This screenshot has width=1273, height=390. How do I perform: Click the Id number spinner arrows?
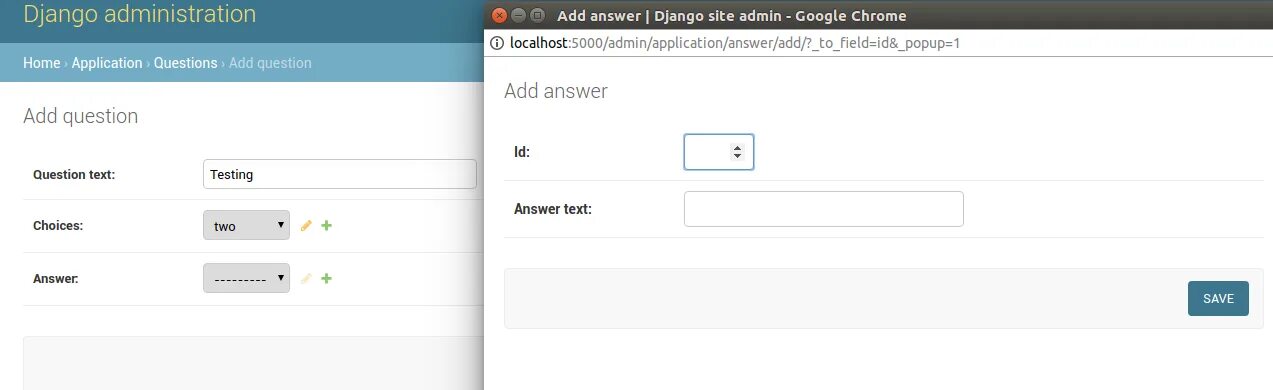point(737,152)
